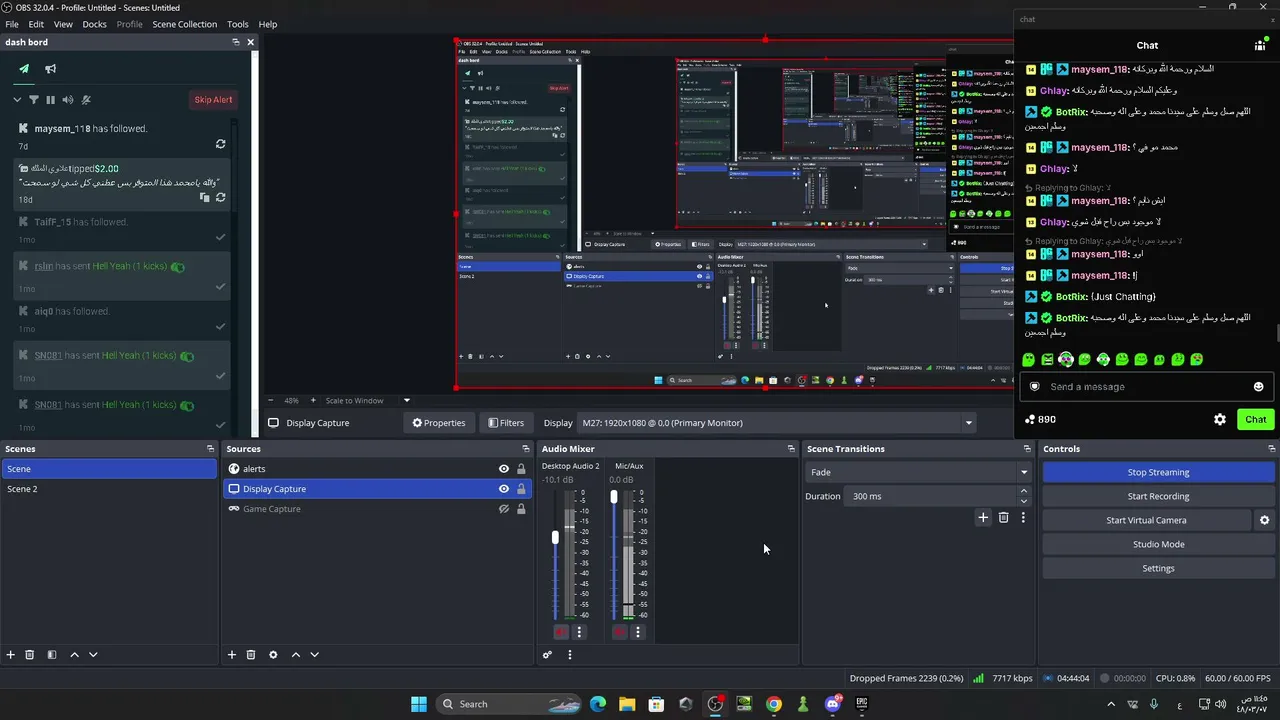Open the megaphone tab in dash bord
The width and height of the screenshot is (1280, 720).
coord(50,69)
